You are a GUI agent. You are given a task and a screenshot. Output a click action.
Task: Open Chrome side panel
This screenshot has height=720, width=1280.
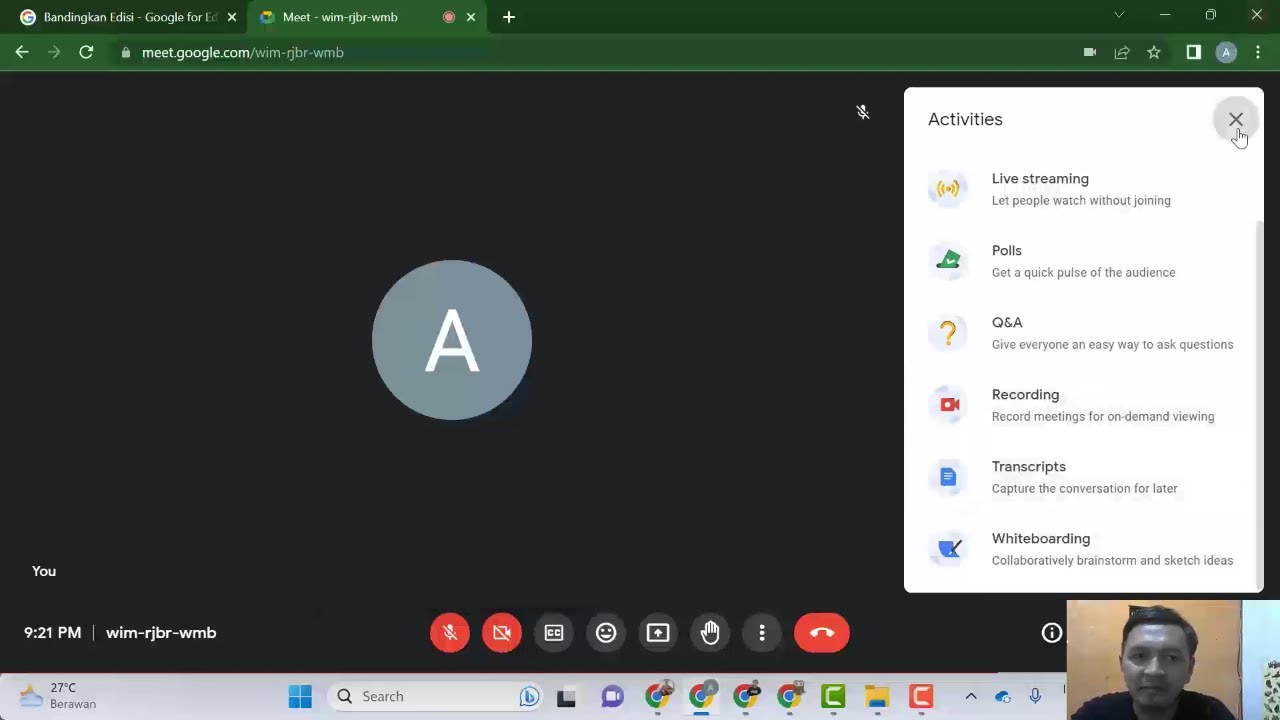pos(1194,52)
